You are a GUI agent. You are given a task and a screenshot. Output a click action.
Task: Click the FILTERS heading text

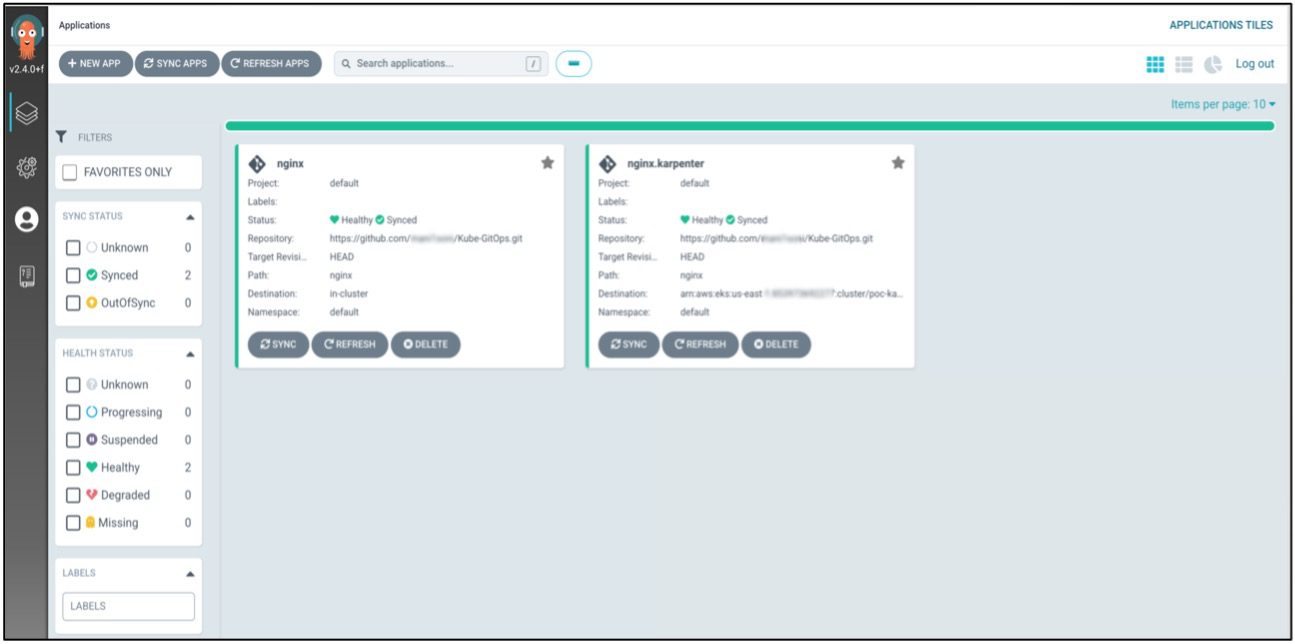[x=95, y=138]
